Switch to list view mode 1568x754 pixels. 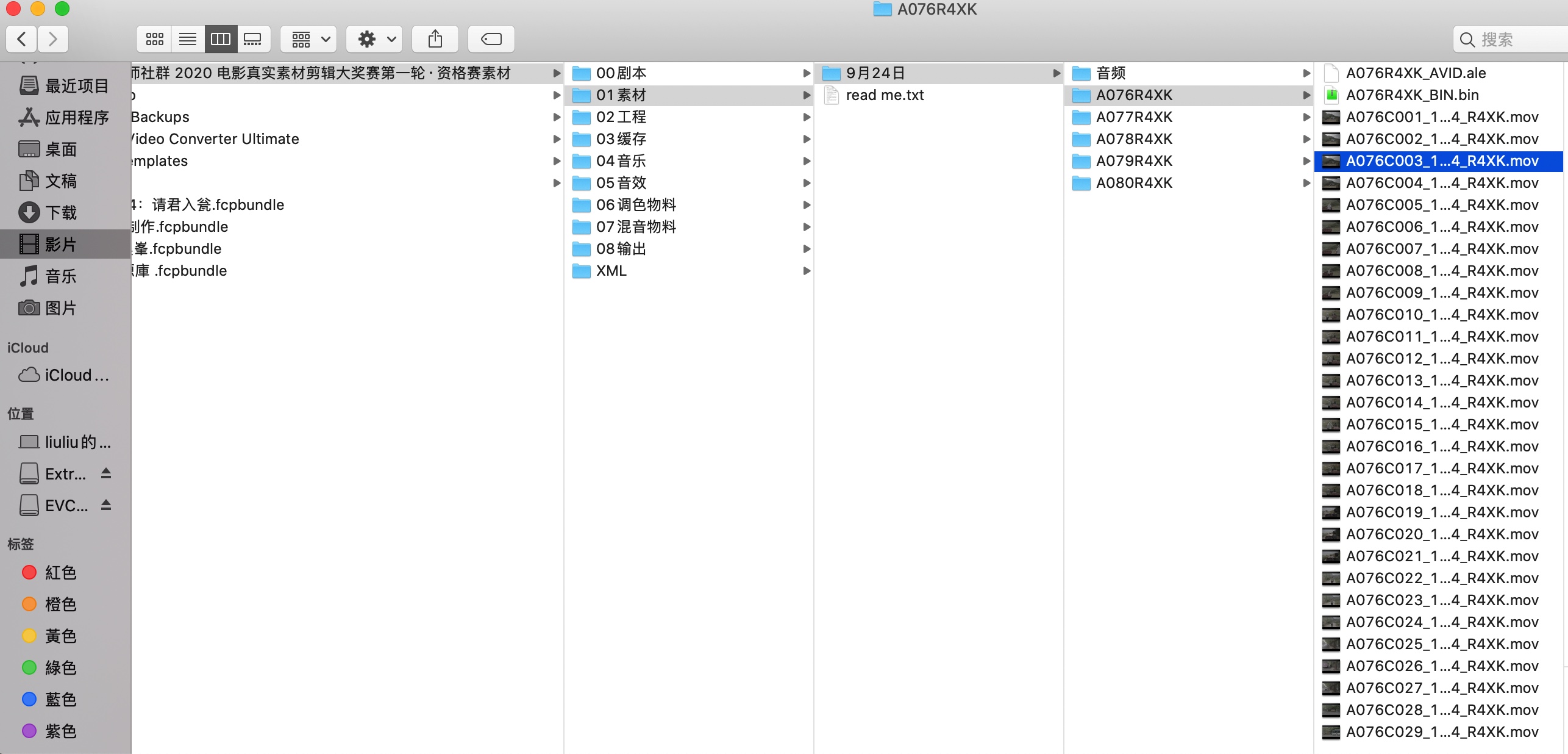click(x=188, y=40)
